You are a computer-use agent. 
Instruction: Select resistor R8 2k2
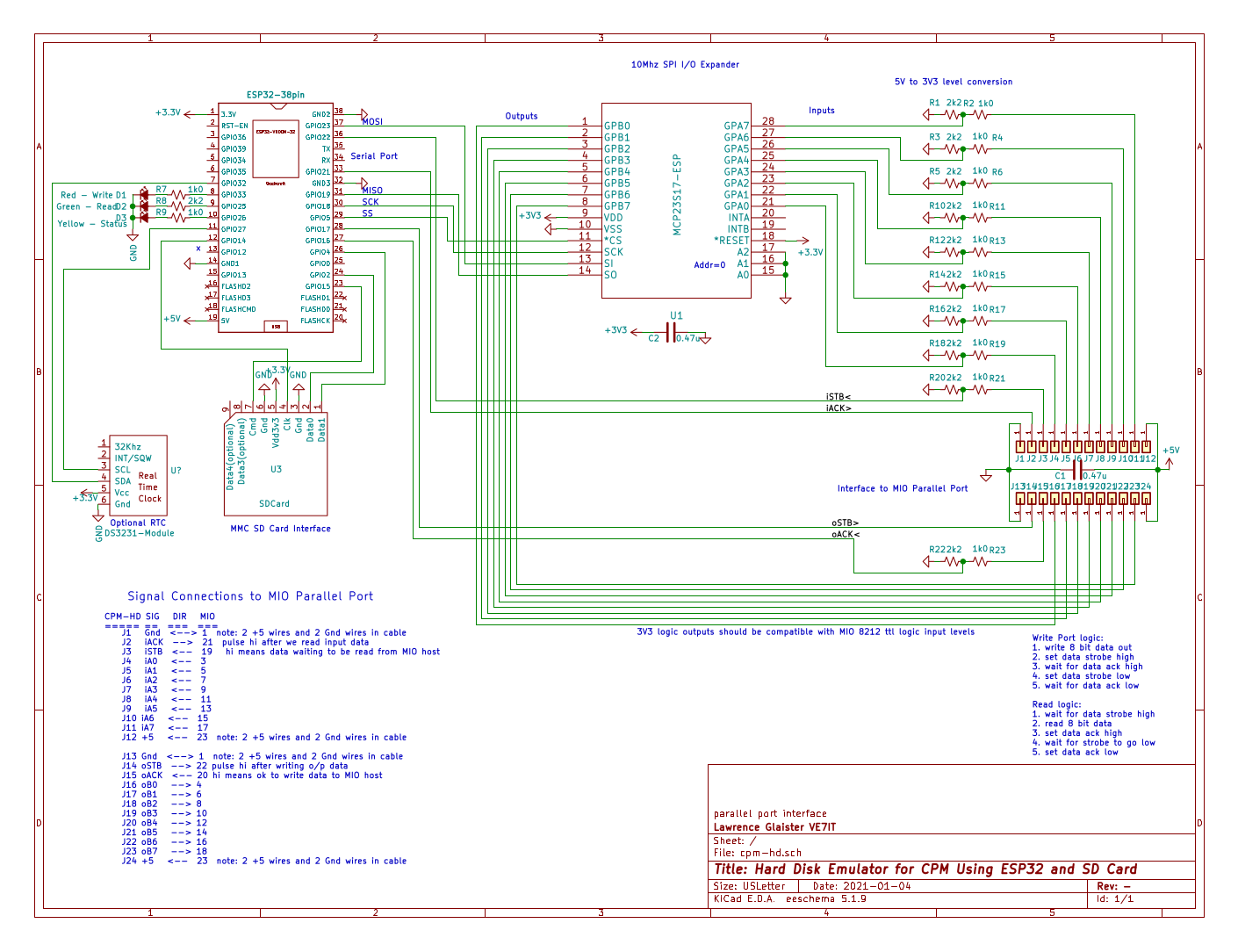point(176,206)
